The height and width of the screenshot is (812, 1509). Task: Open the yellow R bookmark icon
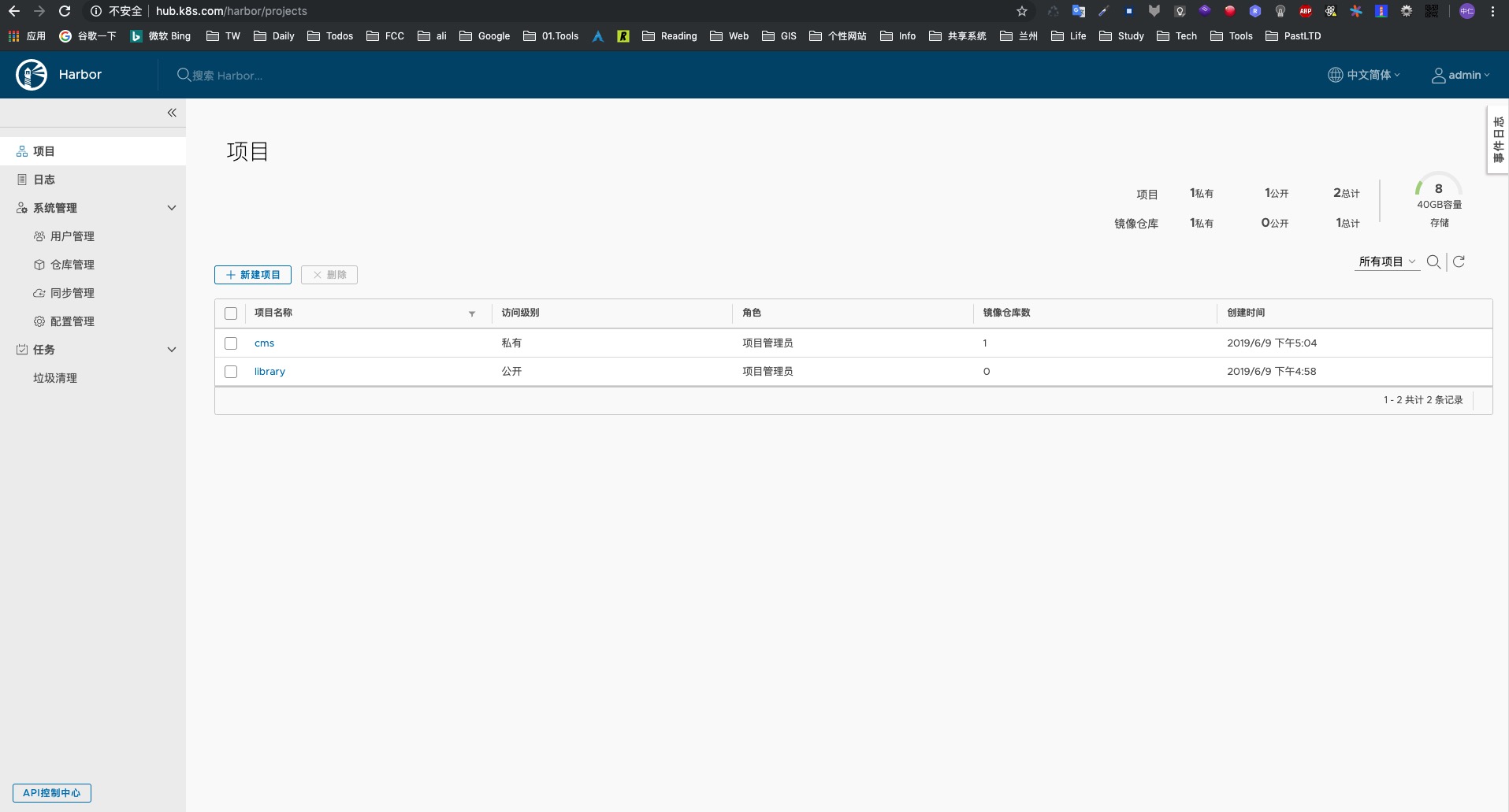[x=623, y=36]
